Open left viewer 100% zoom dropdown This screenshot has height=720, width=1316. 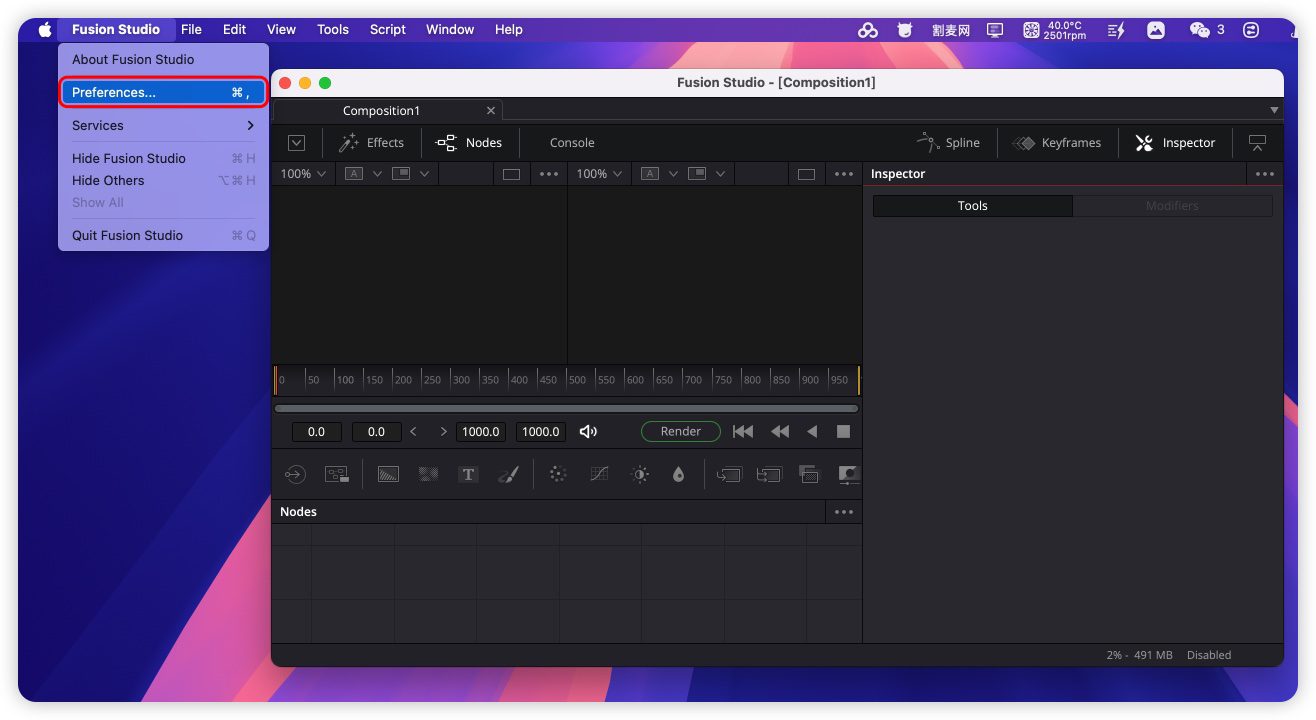coord(303,174)
